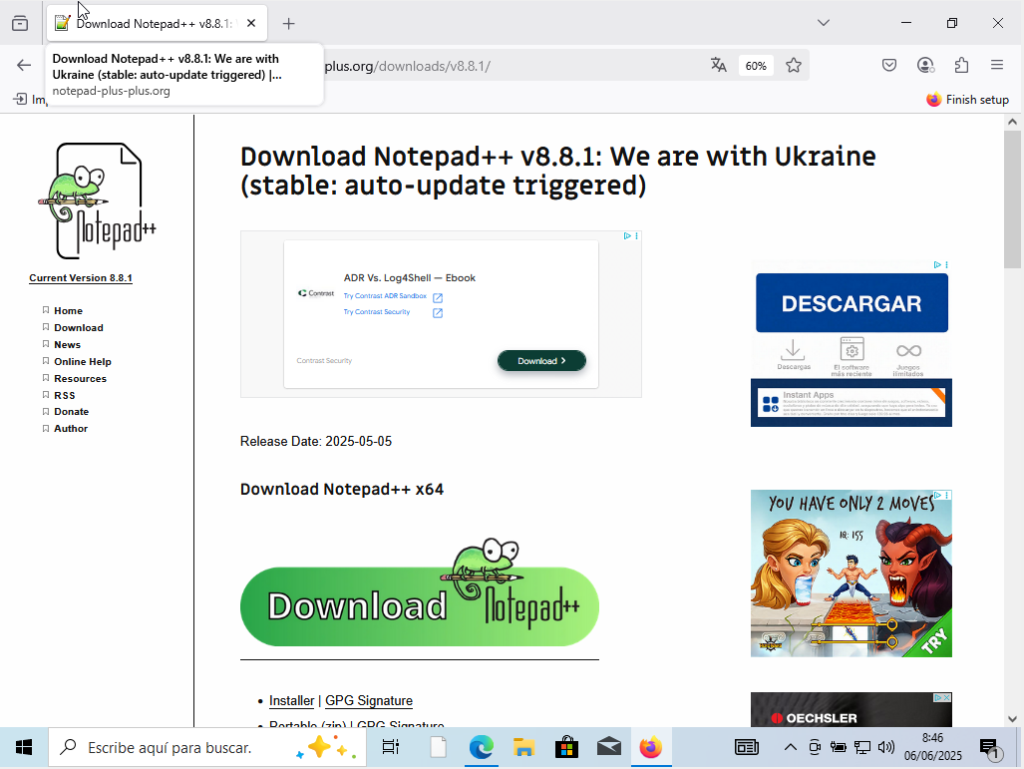This screenshot has height=769, width=1024.
Task: Click the translate page icon in the address bar
Action: [718, 65]
